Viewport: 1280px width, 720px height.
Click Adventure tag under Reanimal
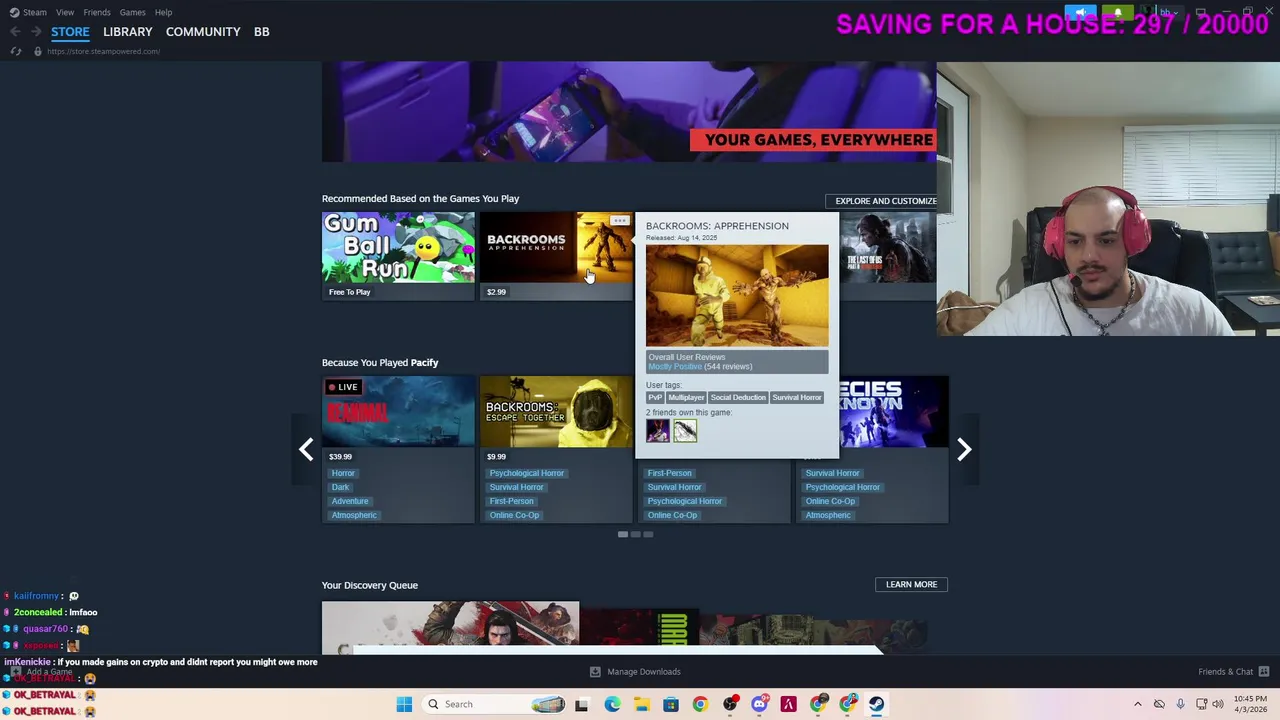pos(350,501)
